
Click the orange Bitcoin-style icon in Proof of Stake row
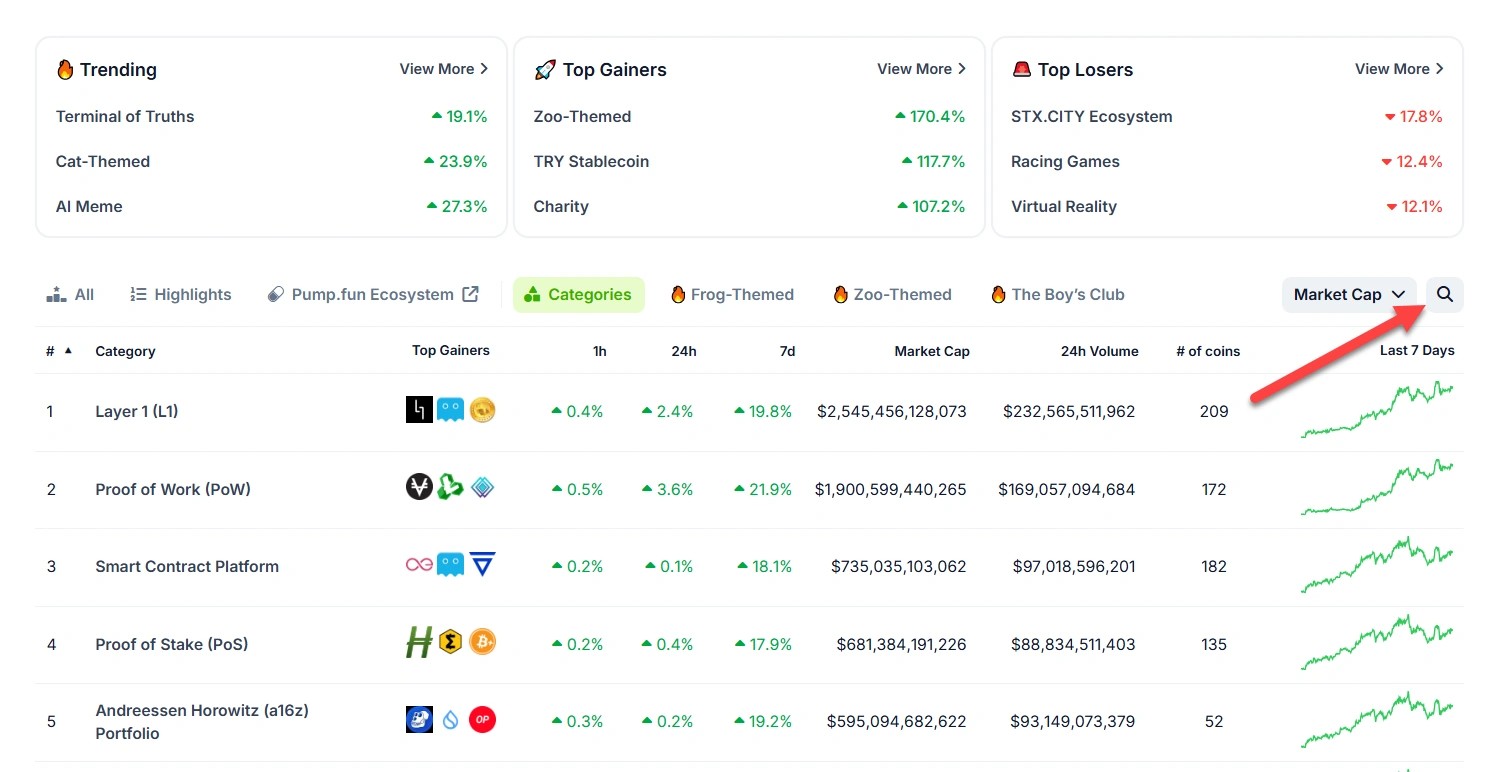point(482,642)
